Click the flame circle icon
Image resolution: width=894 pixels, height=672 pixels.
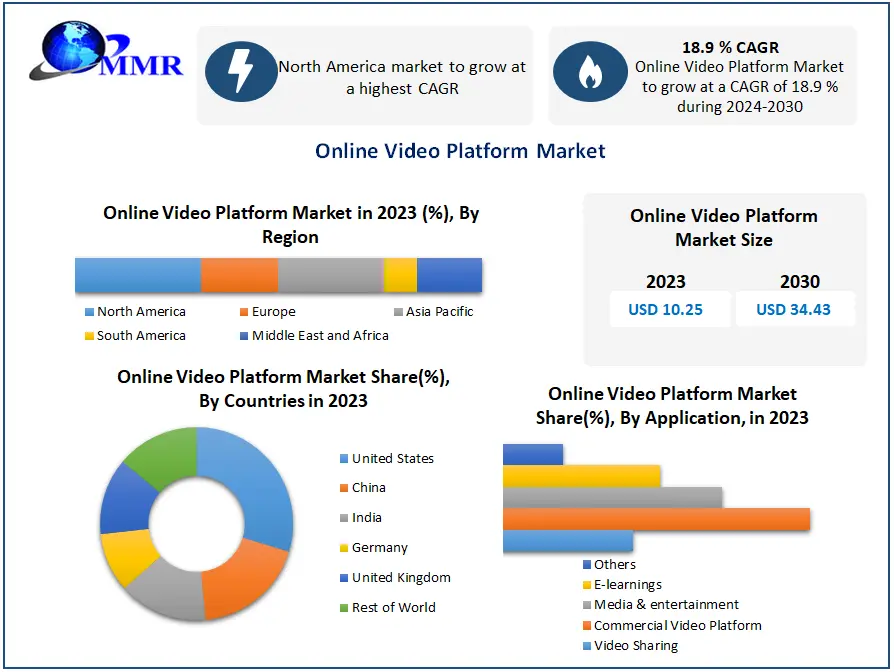tap(590, 72)
